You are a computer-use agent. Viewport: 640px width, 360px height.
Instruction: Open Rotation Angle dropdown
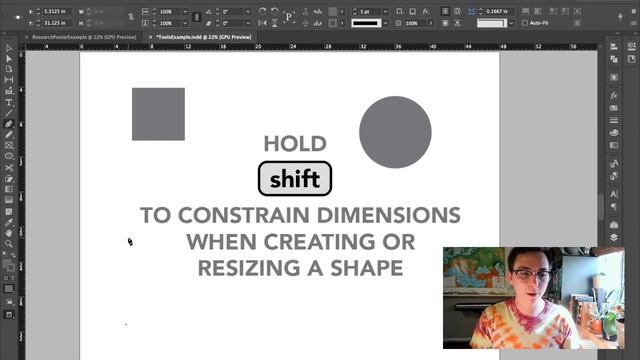click(248, 12)
